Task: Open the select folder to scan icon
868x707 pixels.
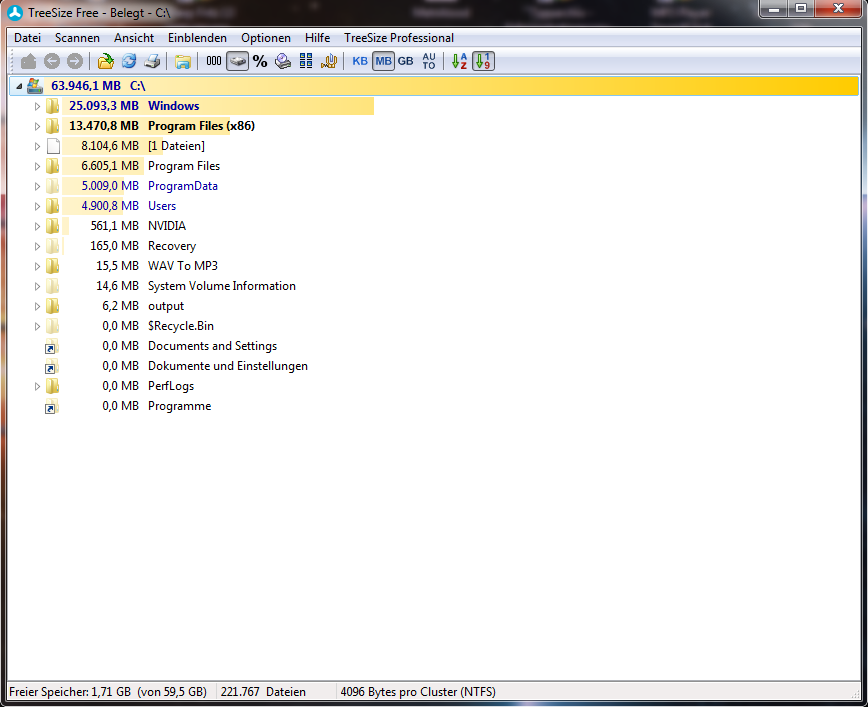Action: pyautogui.click(x=105, y=61)
